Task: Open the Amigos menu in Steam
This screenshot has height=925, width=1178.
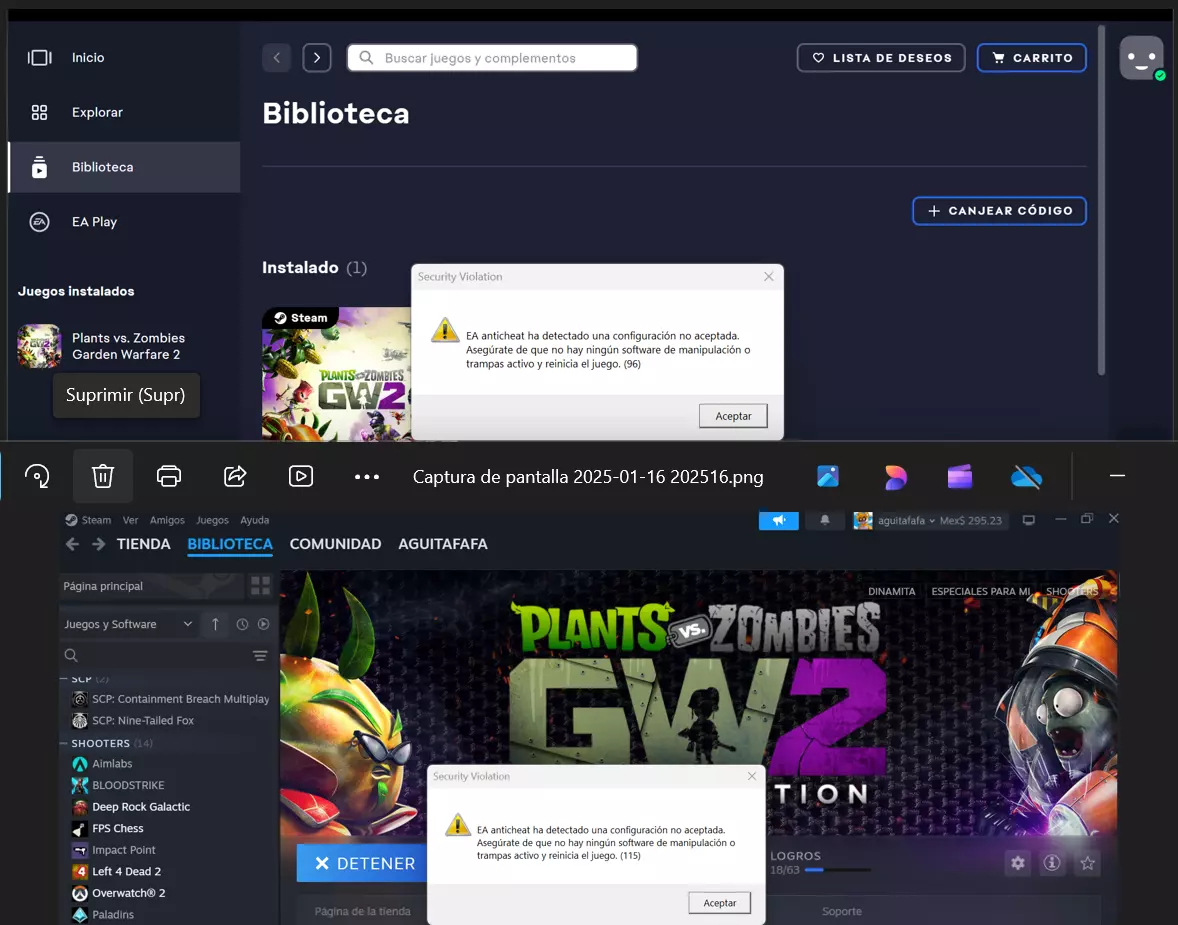Action: (167, 520)
